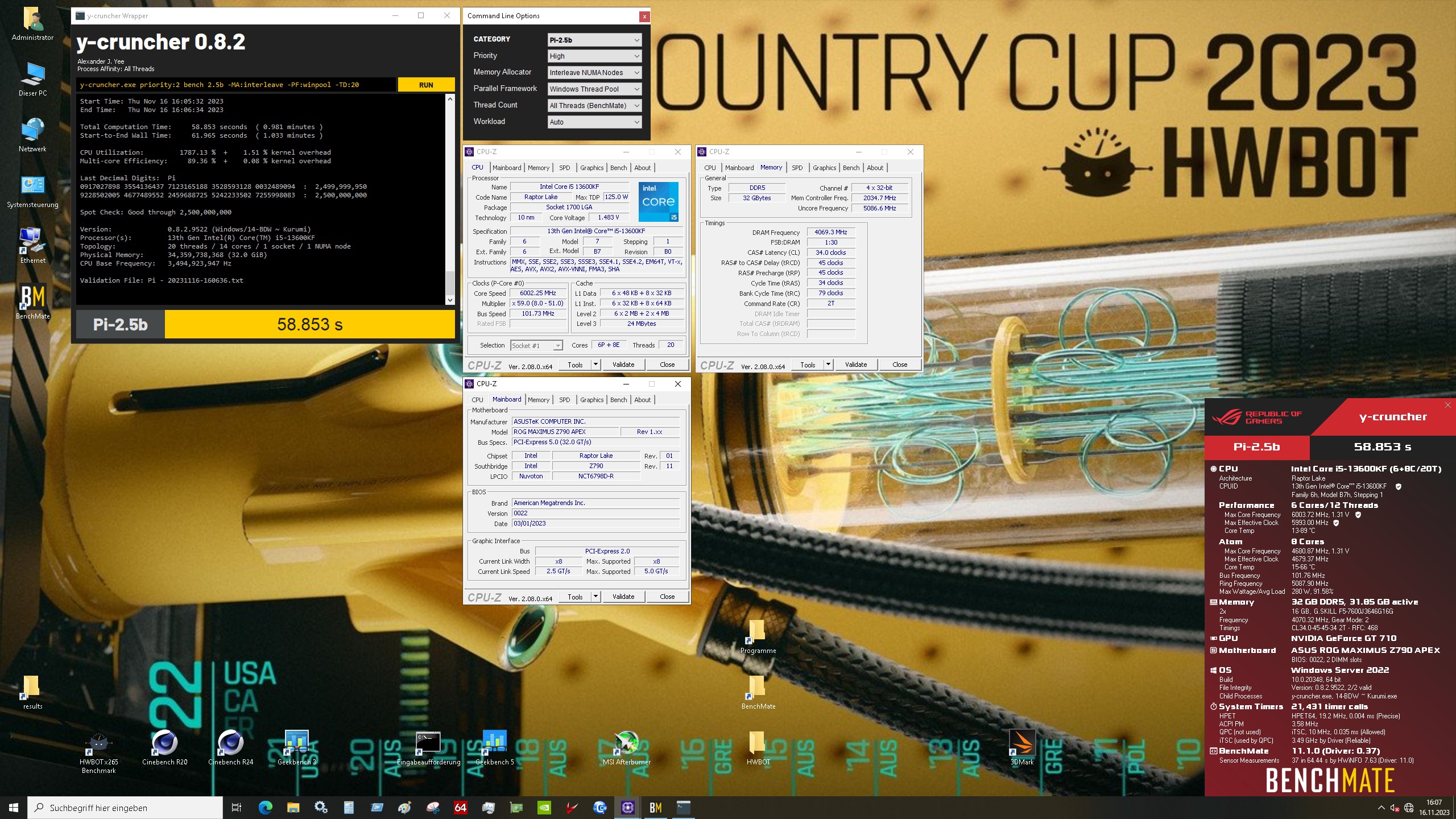Launch the Cinebench R20 shortcut
Viewport: 1456px width, 819px height.
(164, 748)
